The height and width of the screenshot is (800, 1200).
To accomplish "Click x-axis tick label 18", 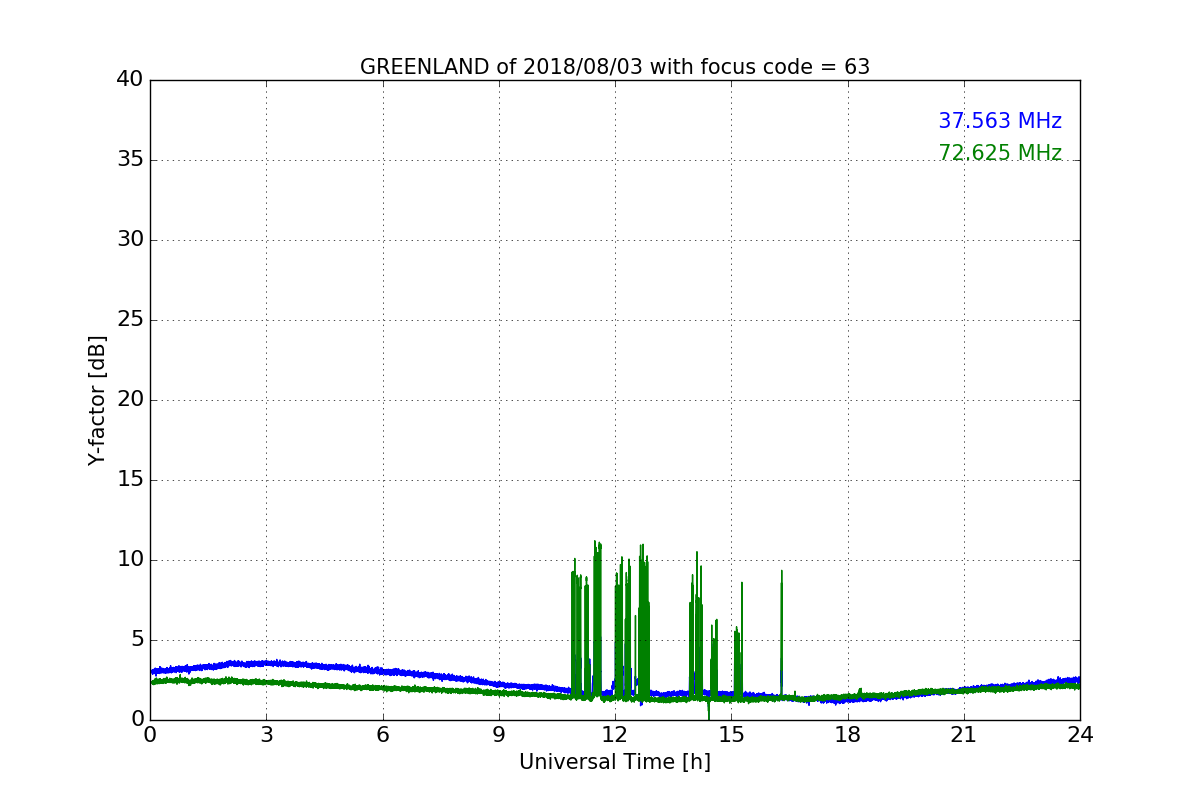I will tap(848, 735).
